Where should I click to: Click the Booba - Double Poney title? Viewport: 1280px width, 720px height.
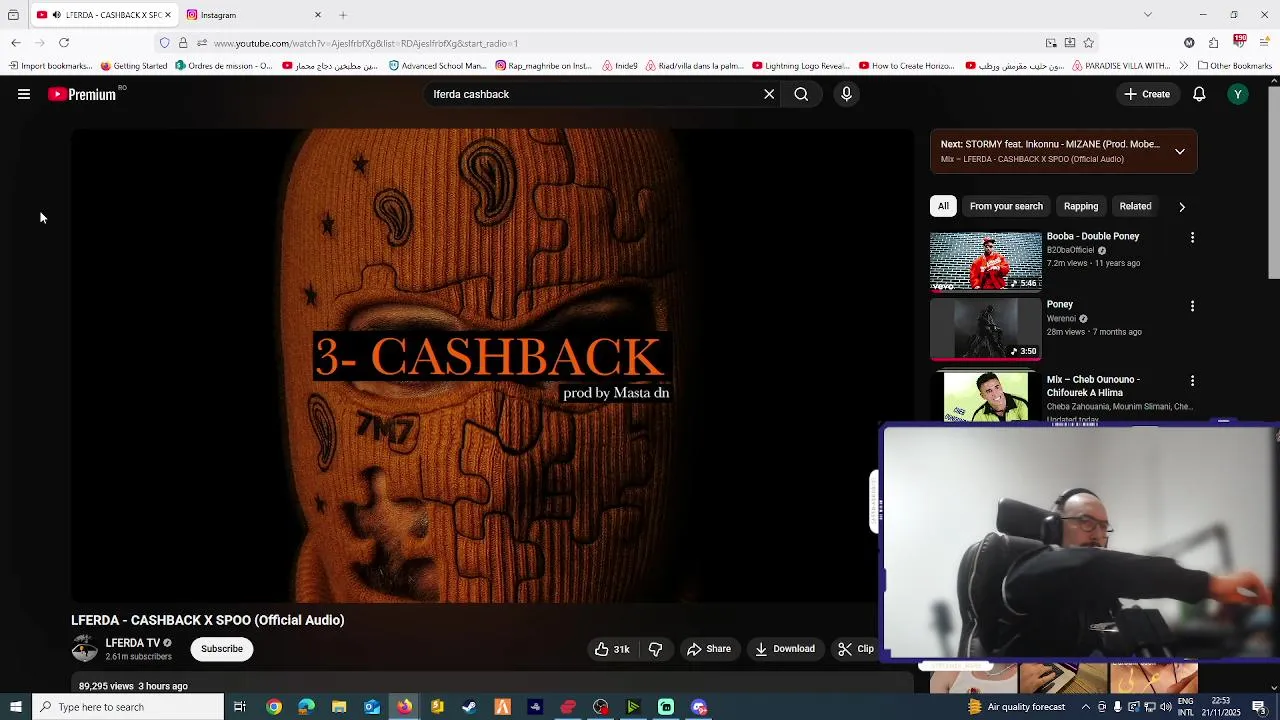(x=1093, y=236)
